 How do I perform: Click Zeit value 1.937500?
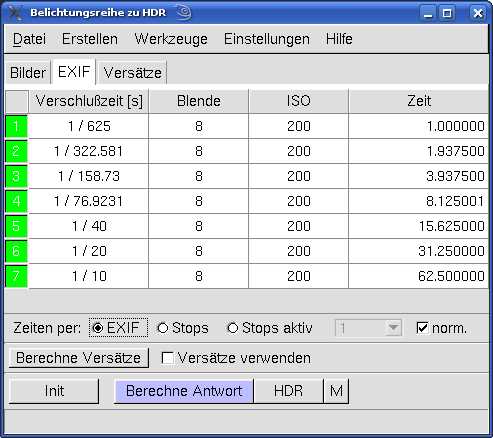point(419,151)
